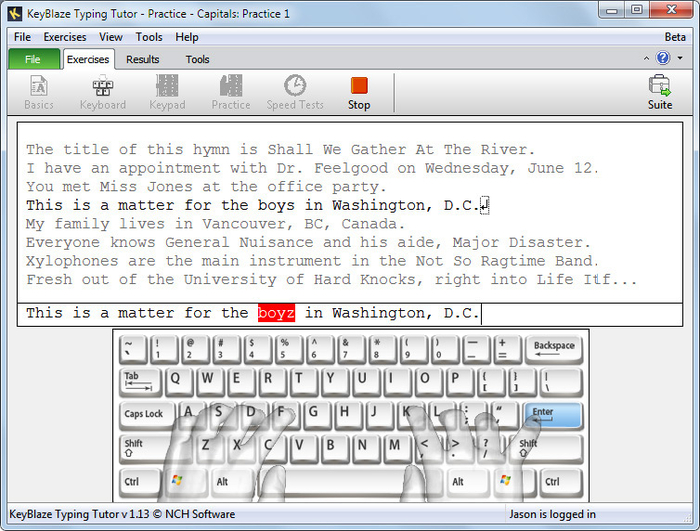Click the line 'You met Miss Jones at the office party.'
Screen dimensions: 700x531
(x=206, y=187)
